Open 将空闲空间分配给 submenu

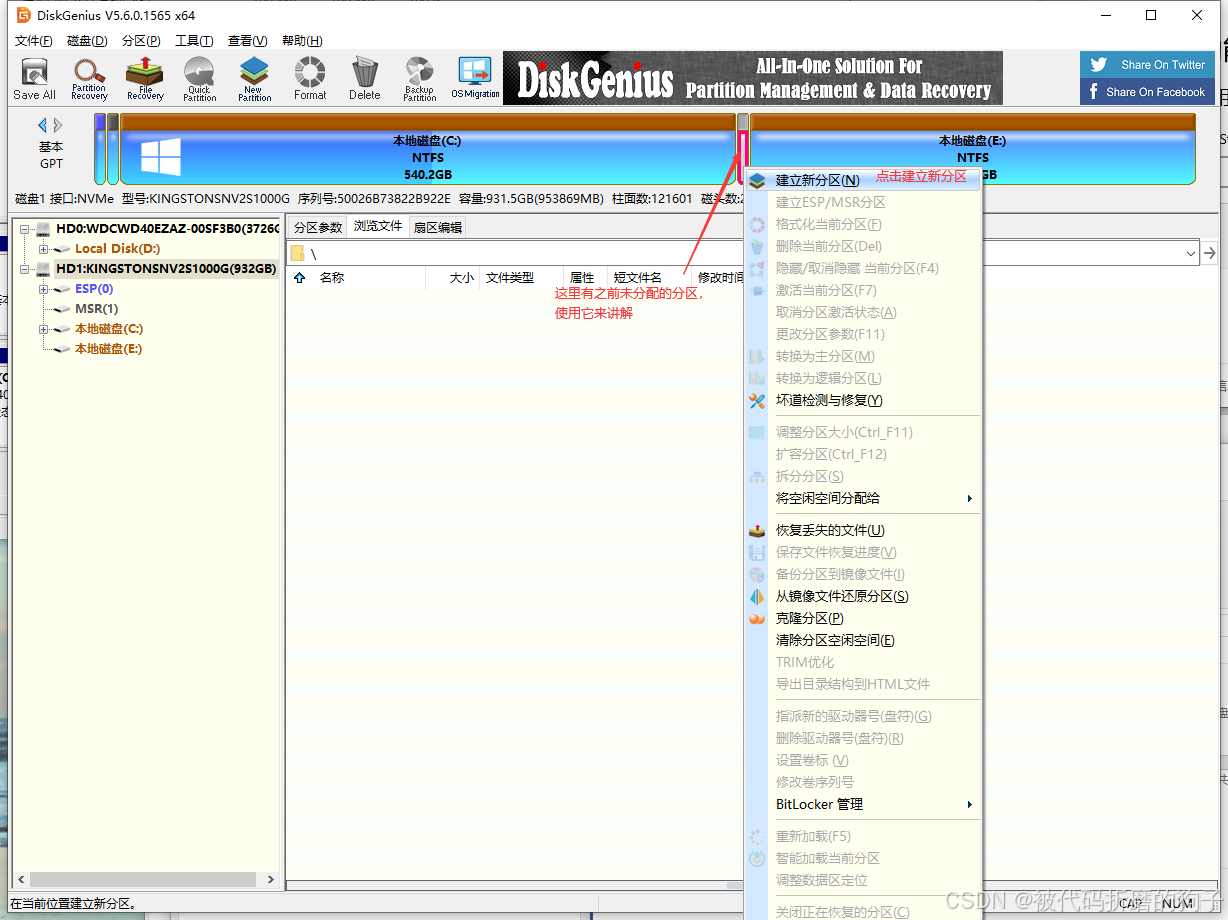point(863,499)
